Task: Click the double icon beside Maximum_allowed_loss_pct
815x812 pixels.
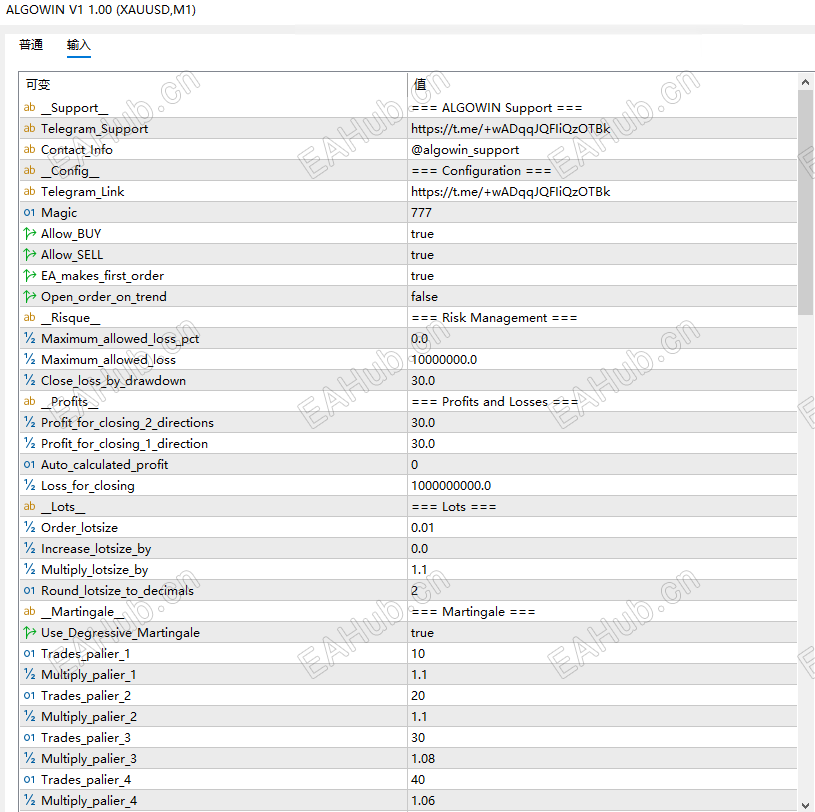Action: (30, 339)
